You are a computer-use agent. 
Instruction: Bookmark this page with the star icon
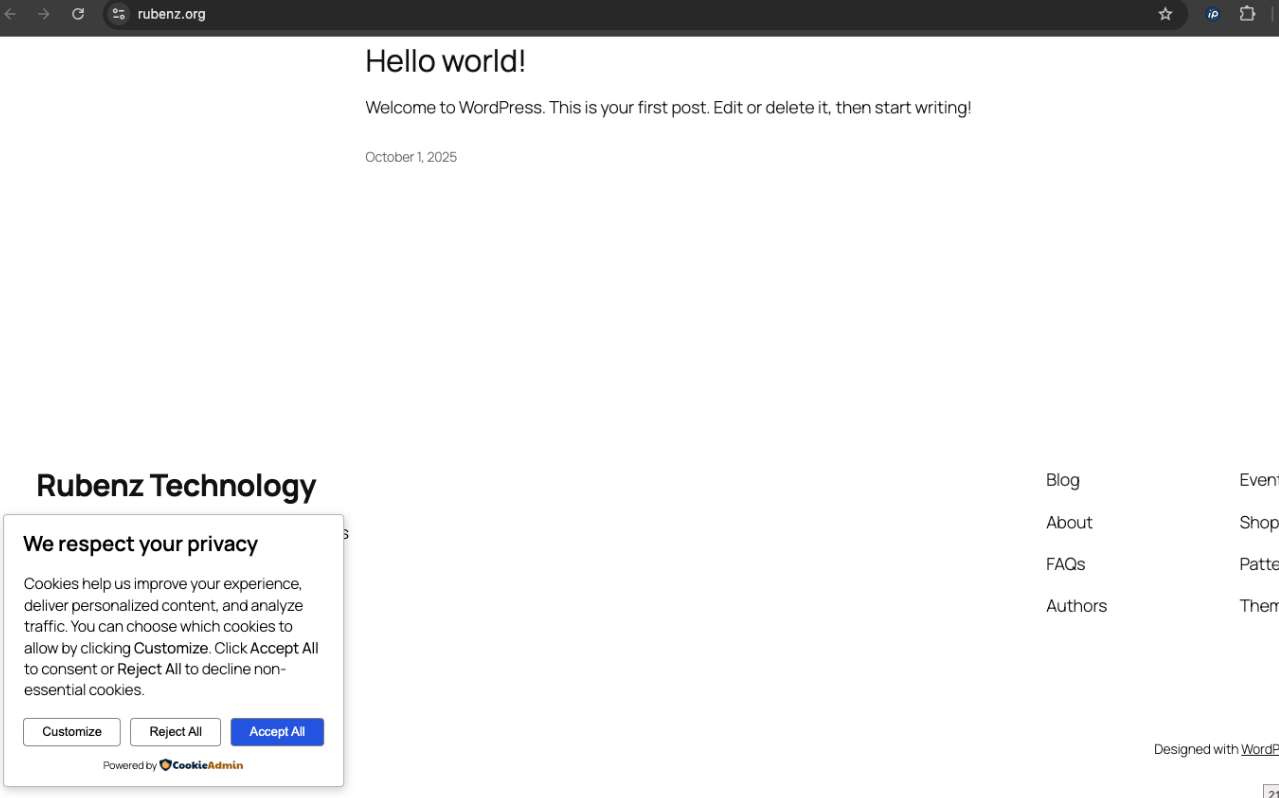pyautogui.click(x=1165, y=14)
